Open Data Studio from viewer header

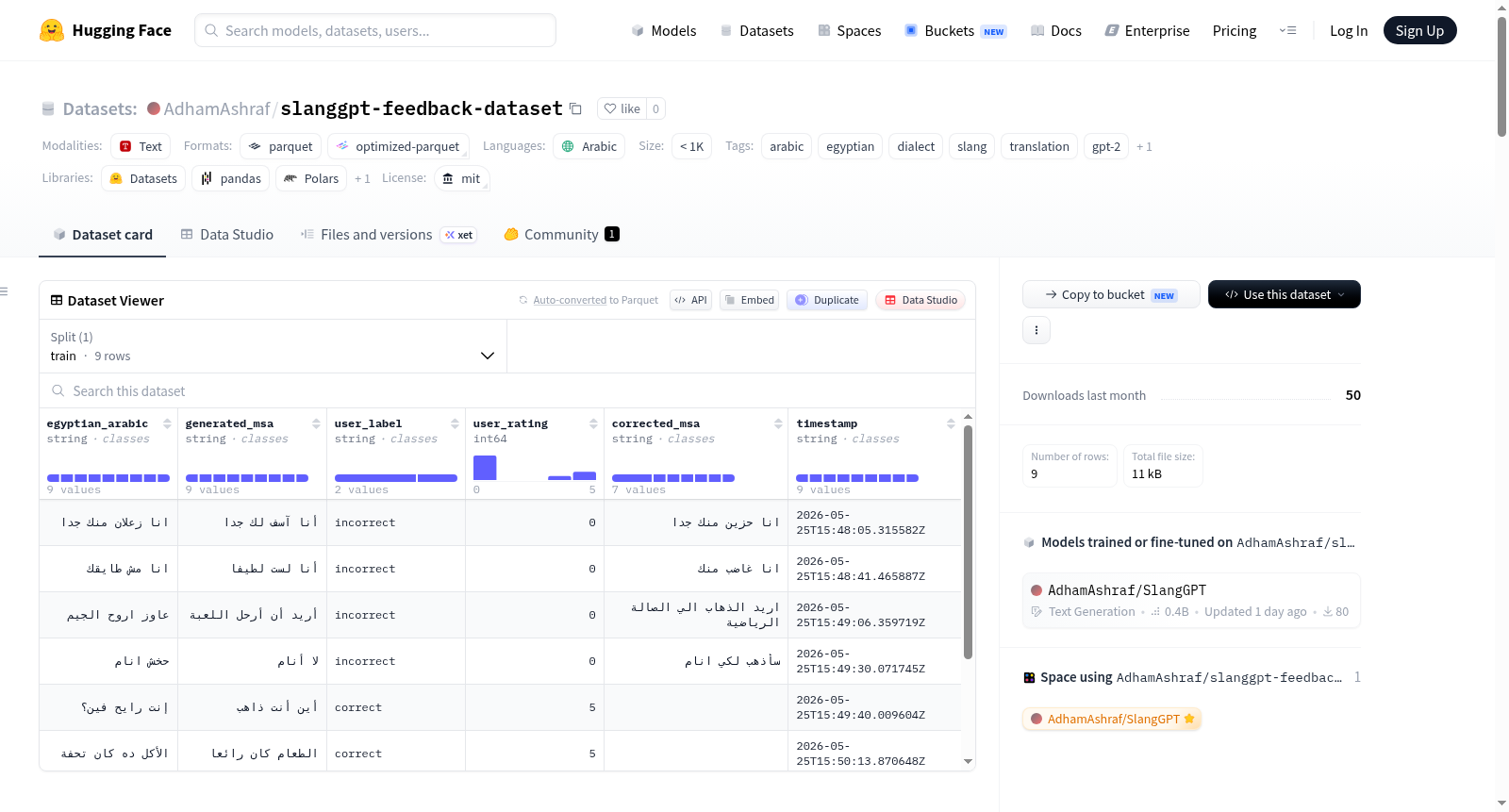[920, 300]
